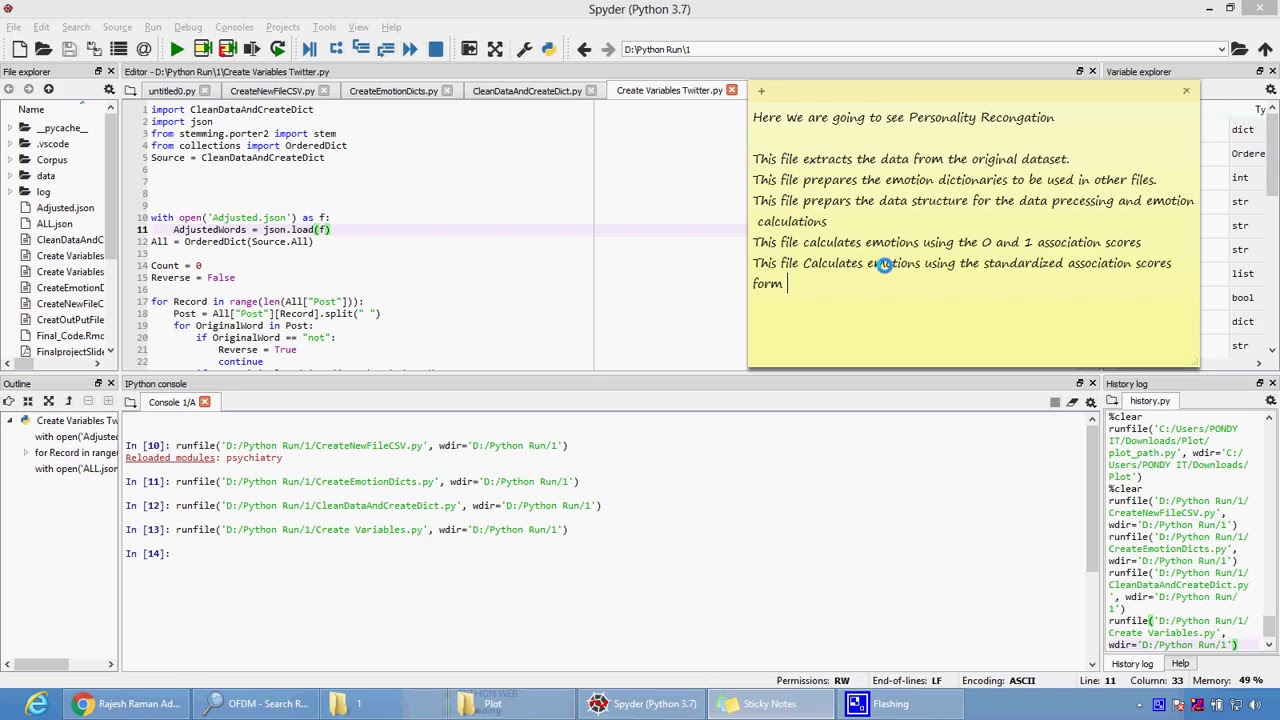Collapse the Create Variables Twitter outline root
Screen dimensions: 1280x720
point(11,421)
